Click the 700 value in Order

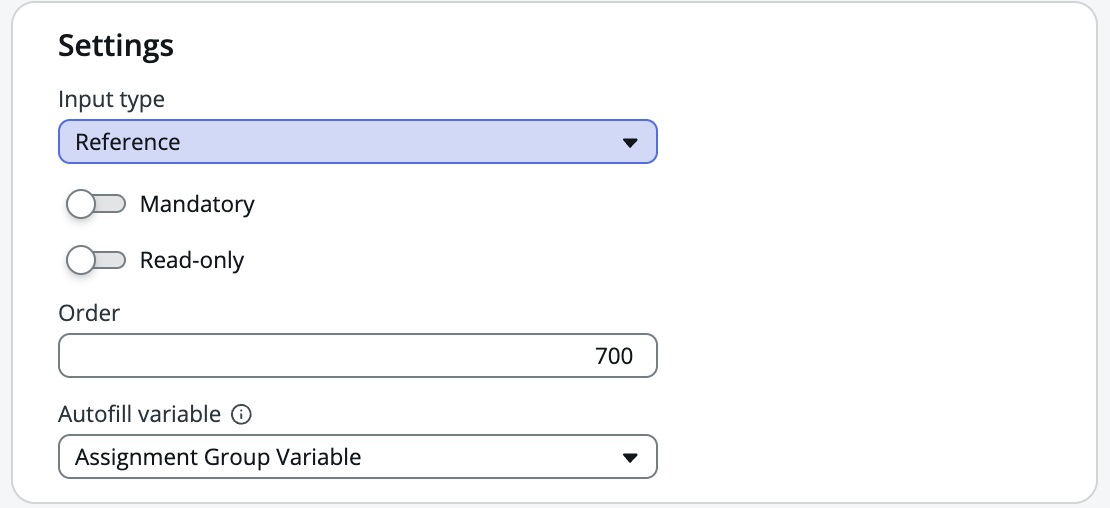[614, 356]
